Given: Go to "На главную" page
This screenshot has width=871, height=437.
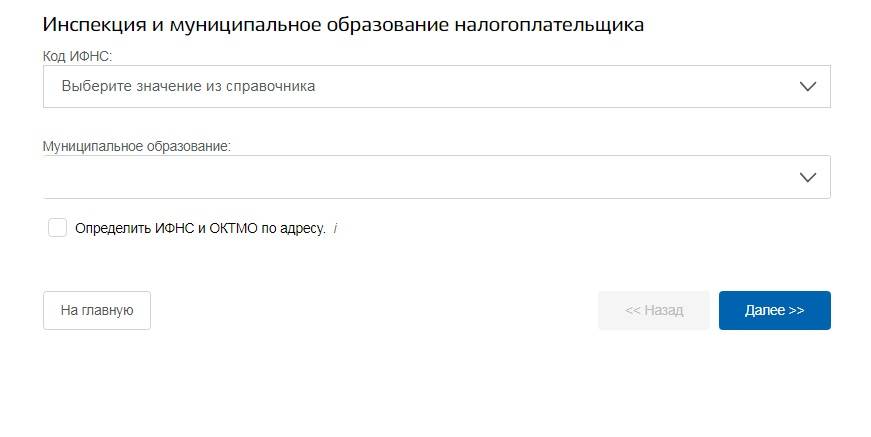Looking at the screenshot, I should [97, 310].
